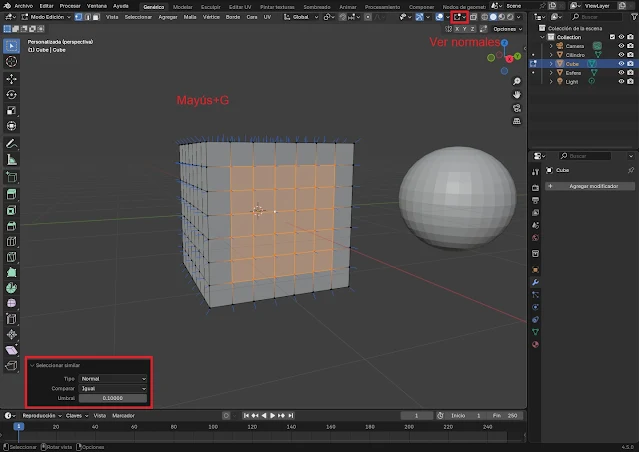Screen dimensions: 639x452
Task: Open the Malla menu in viewport header
Action: pyautogui.click(x=190, y=17)
